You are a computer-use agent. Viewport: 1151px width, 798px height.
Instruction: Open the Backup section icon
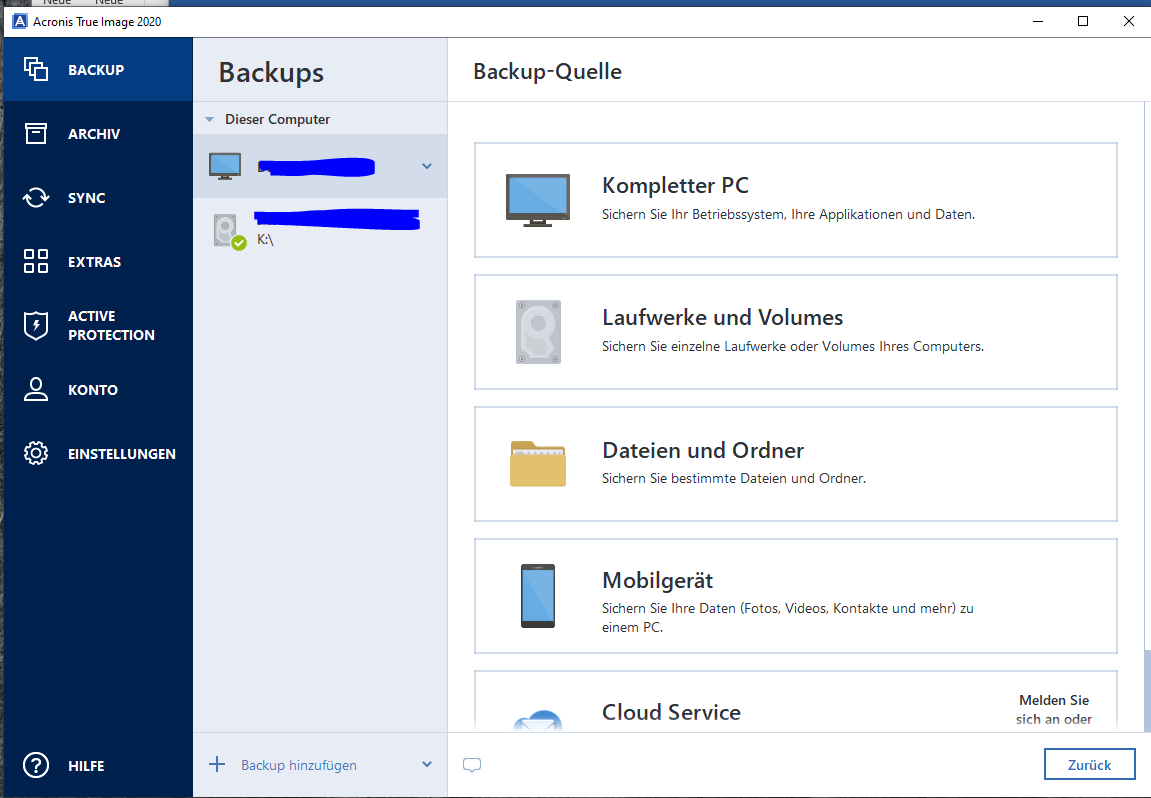[x=35, y=69]
